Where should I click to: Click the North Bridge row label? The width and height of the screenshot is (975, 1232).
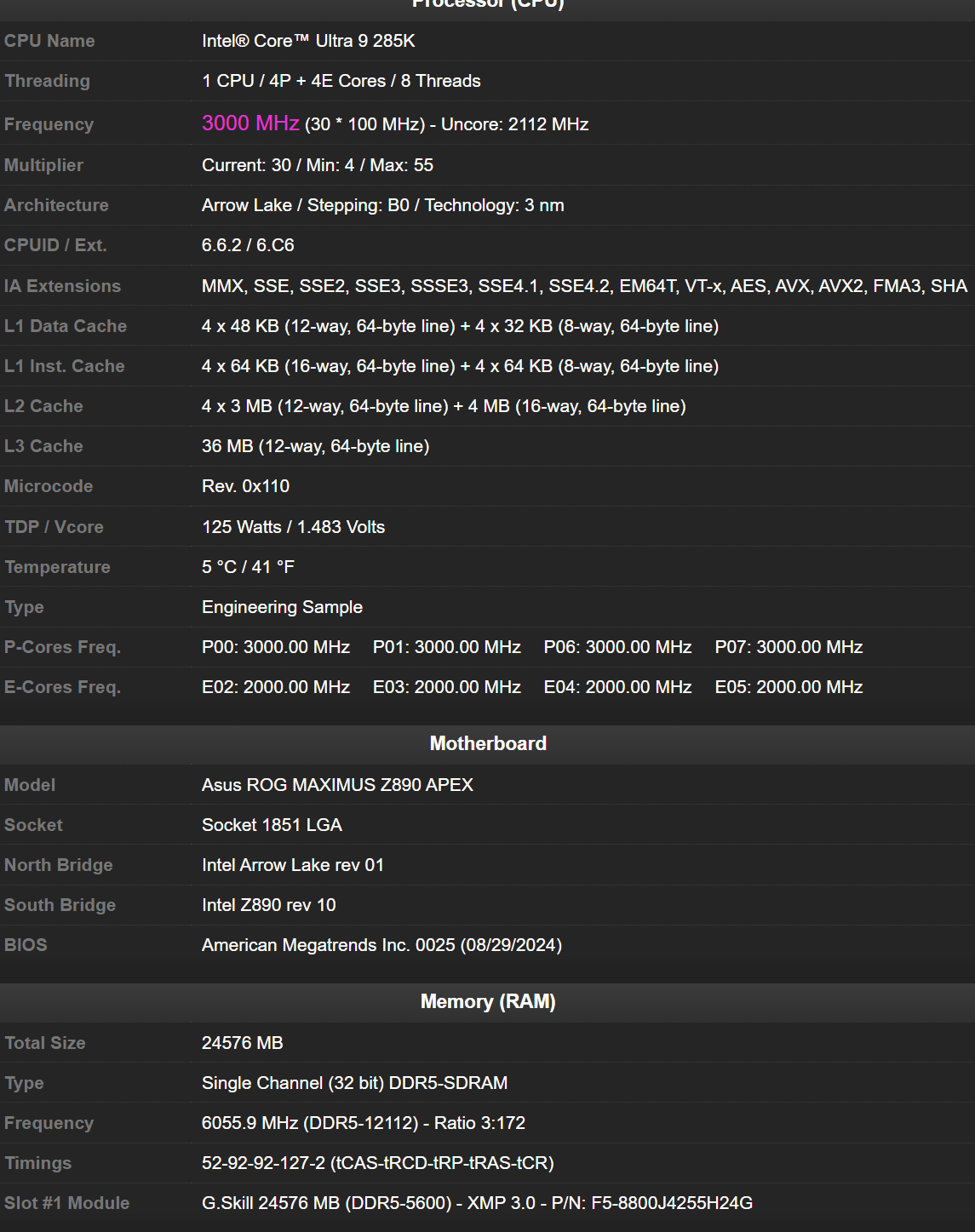[59, 865]
